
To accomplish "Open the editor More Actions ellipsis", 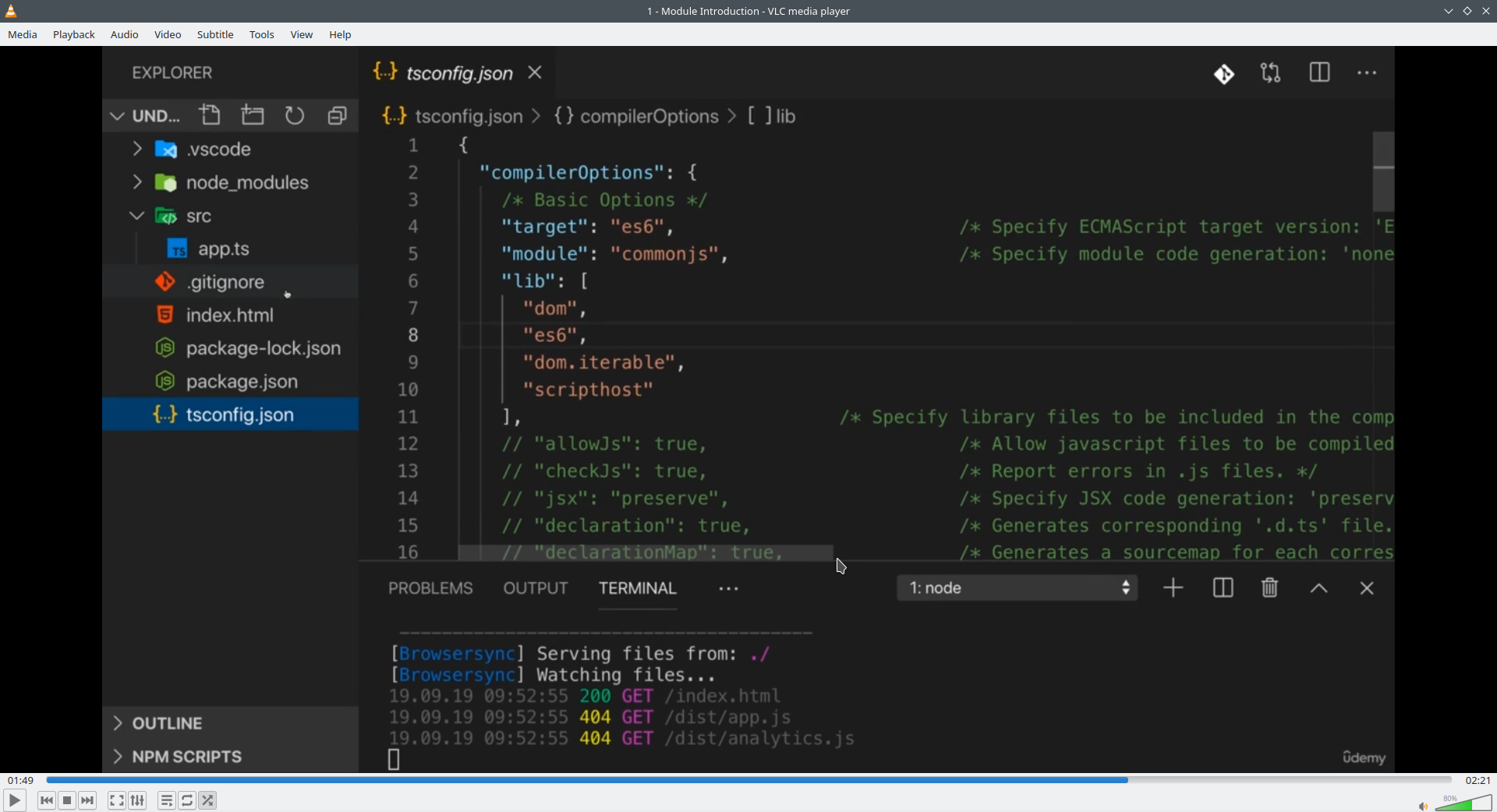I will pyautogui.click(x=1368, y=73).
